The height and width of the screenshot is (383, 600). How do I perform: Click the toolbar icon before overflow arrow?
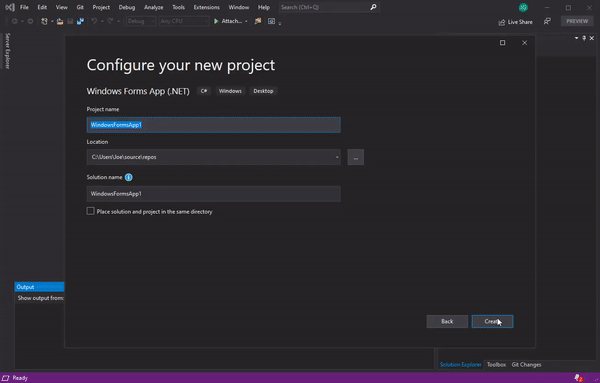[271, 21]
